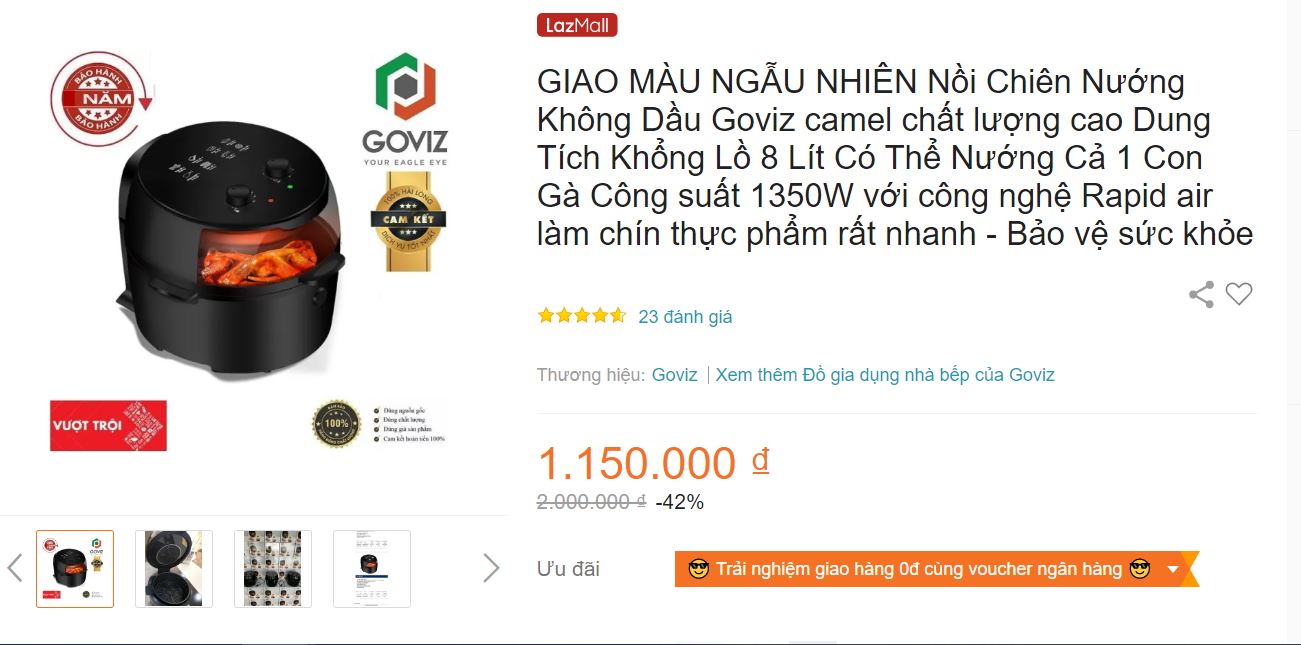This screenshot has height=645, width=1301.
Task: Click the gold Cam Kết badge
Action: click(x=408, y=222)
